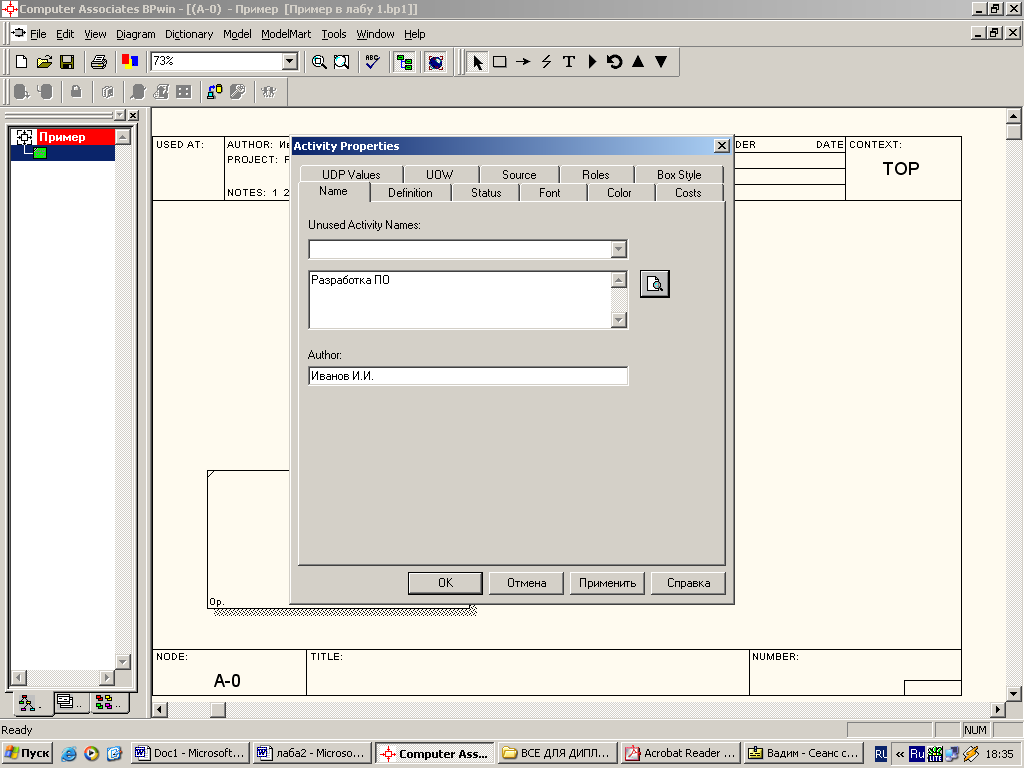Select the Arrow drawing tool

tap(523, 62)
